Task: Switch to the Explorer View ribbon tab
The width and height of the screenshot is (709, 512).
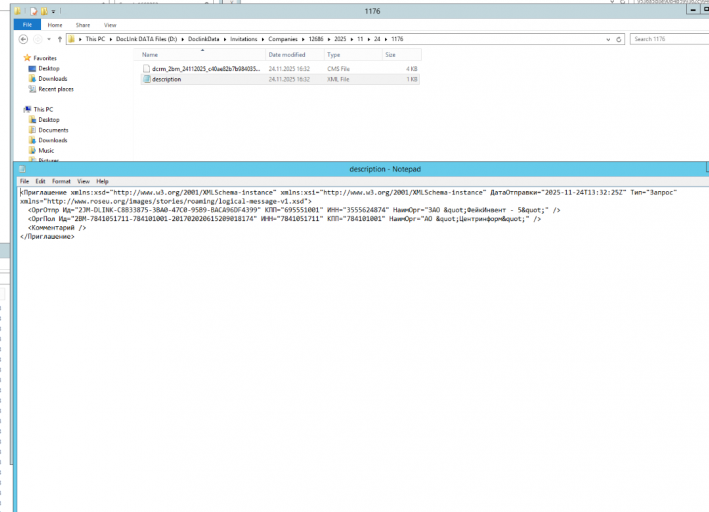Action: [x=110, y=25]
